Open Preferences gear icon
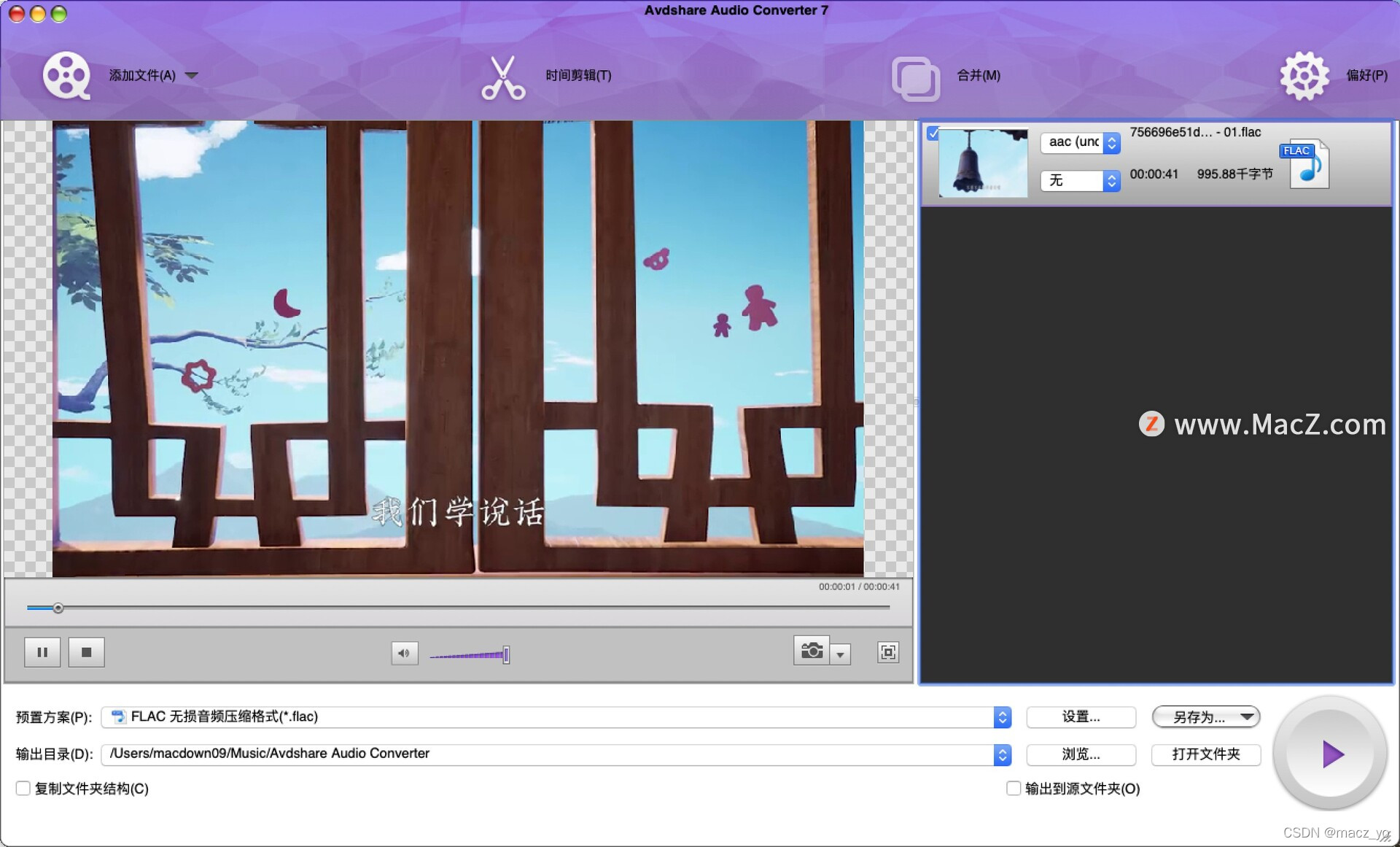 coord(1304,76)
